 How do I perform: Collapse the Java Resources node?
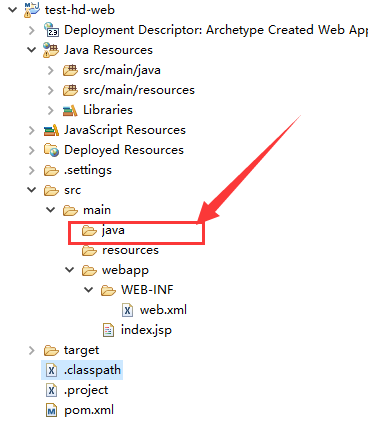click(x=32, y=50)
